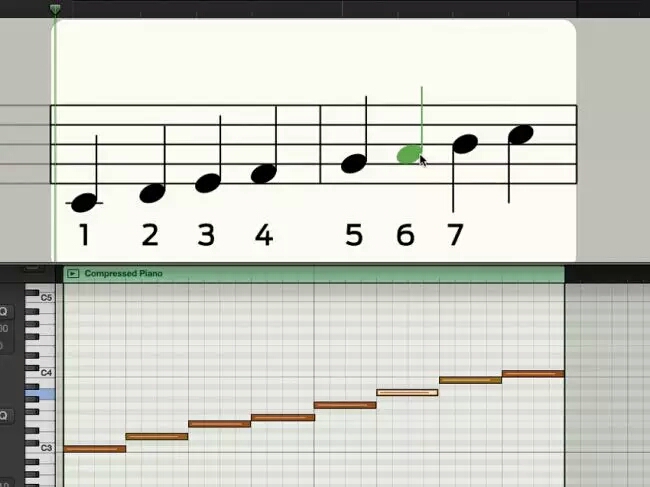The image size is (650, 487).
Task: Click the upper Q quantize button on left
Action: 4,311
